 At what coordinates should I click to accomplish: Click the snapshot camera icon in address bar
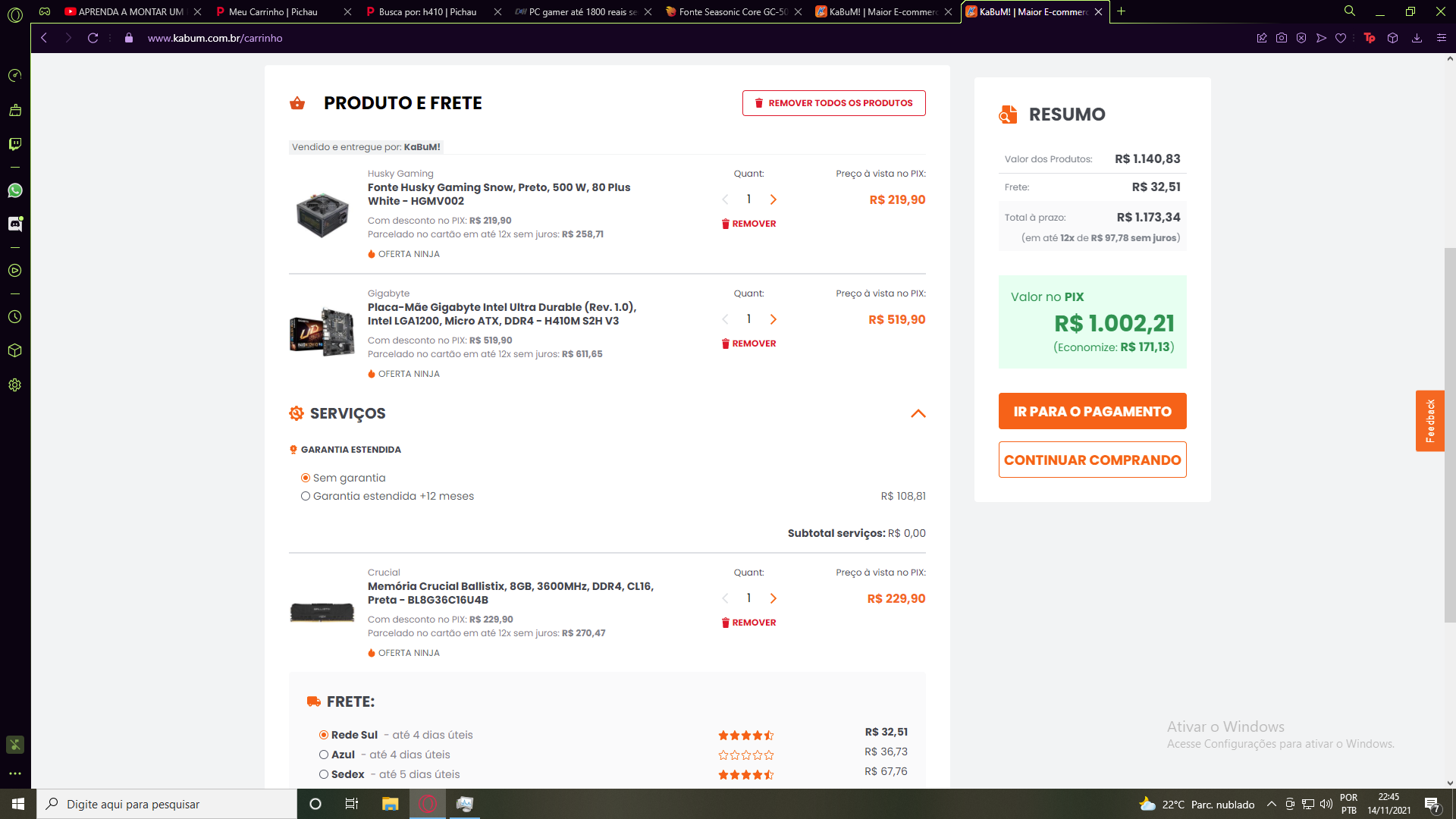(x=1282, y=38)
